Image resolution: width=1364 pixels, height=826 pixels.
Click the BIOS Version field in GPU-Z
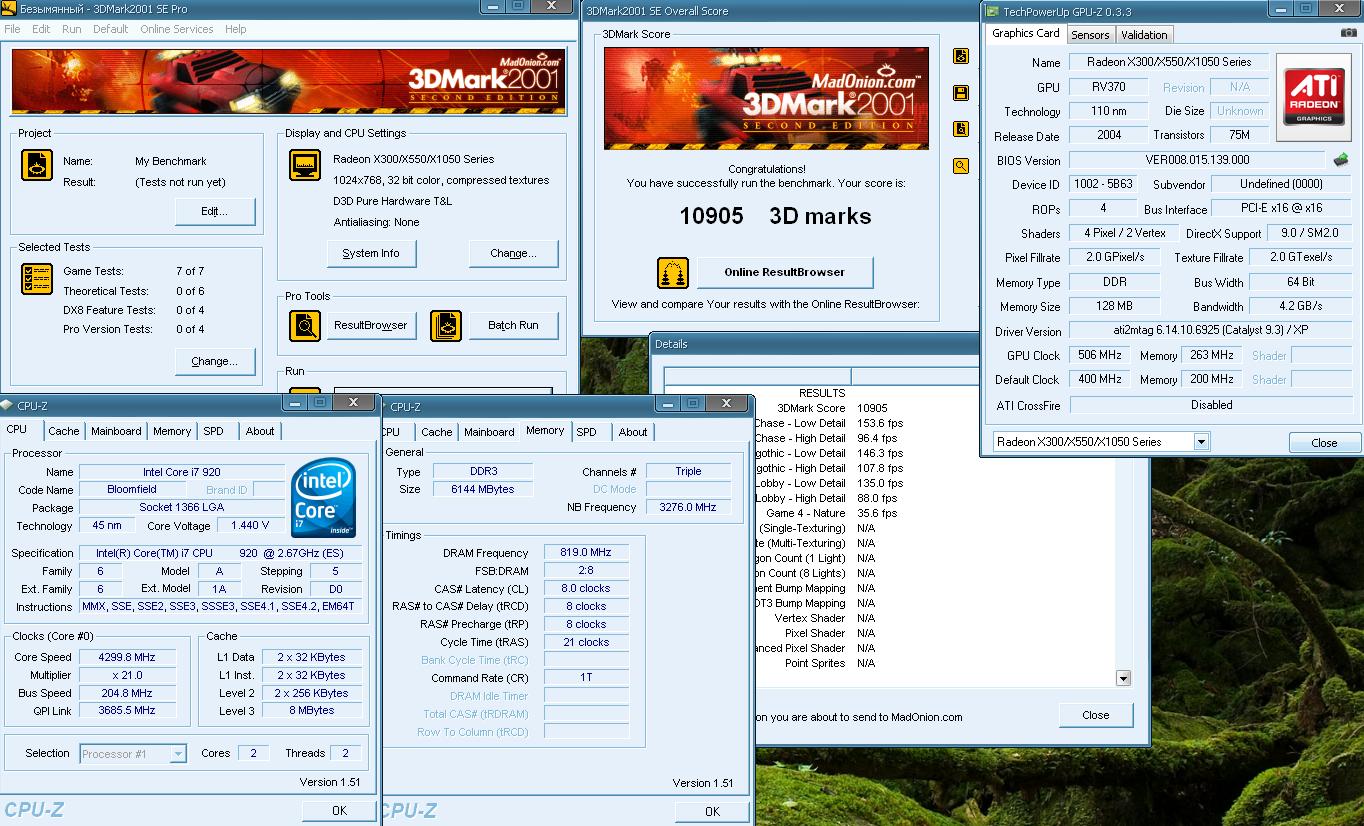1197,160
